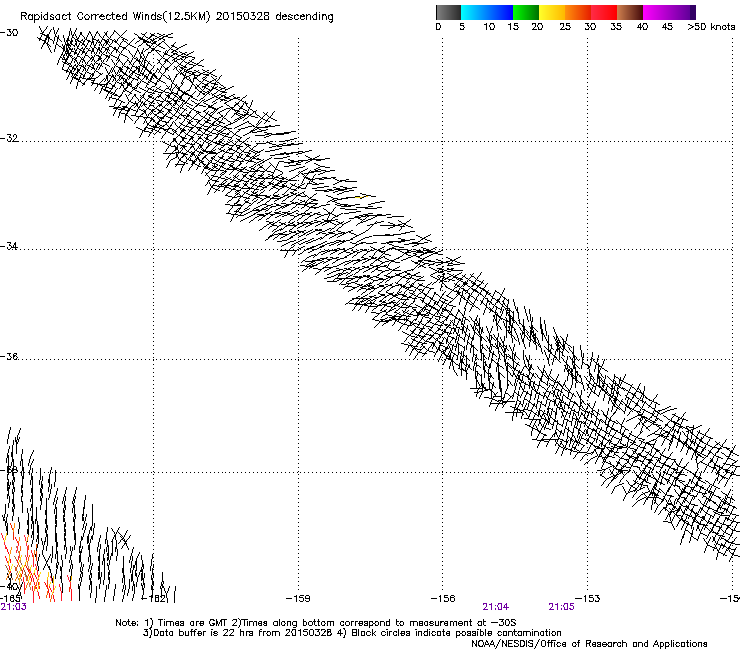Screen dimensions: 740x650
Task: Click the magenta-purple 40-50 knots legend segment
Action: (x=669, y=12)
